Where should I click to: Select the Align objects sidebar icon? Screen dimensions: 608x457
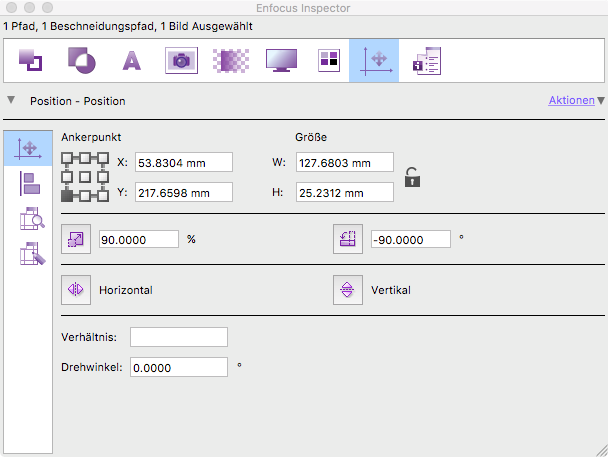pos(29,183)
